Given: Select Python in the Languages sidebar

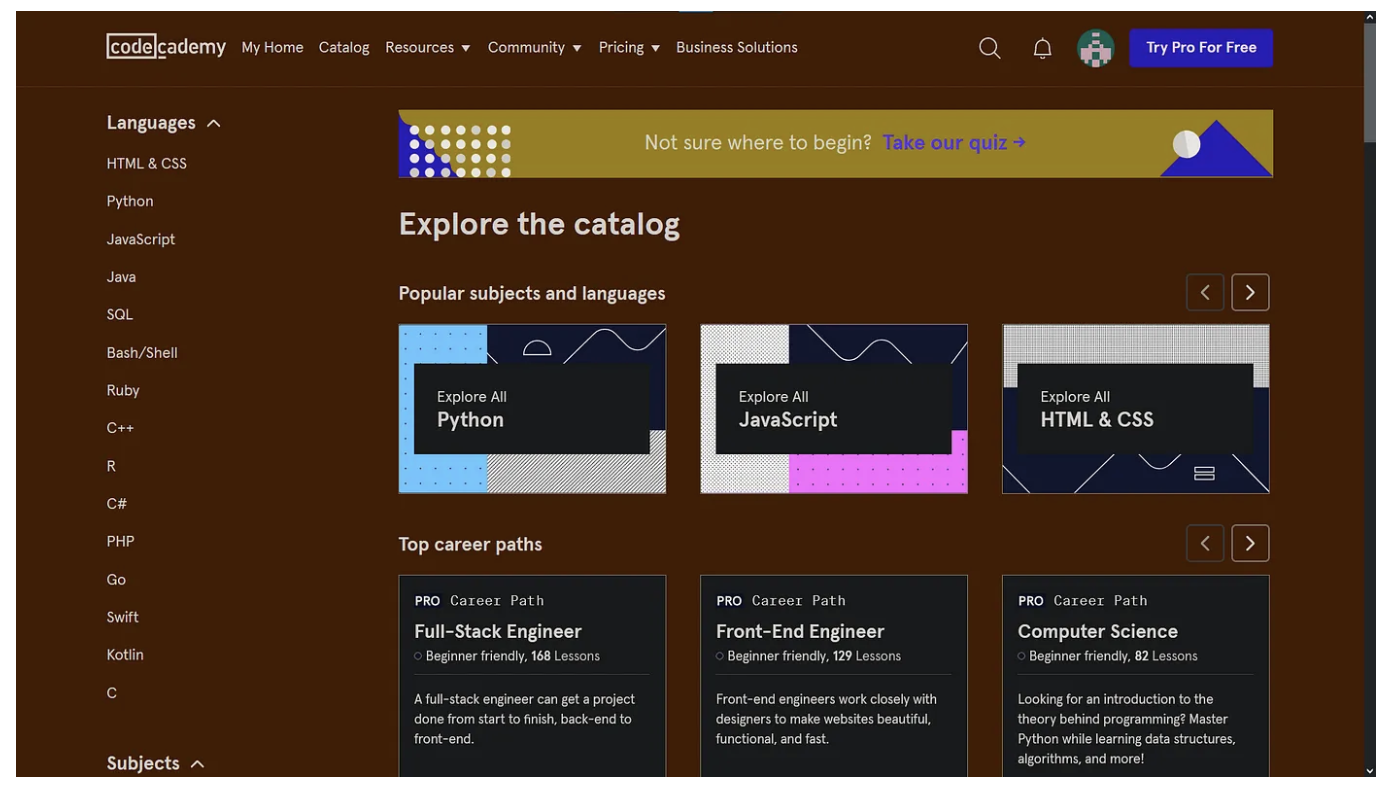Looking at the screenshot, I should [x=130, y=201].
